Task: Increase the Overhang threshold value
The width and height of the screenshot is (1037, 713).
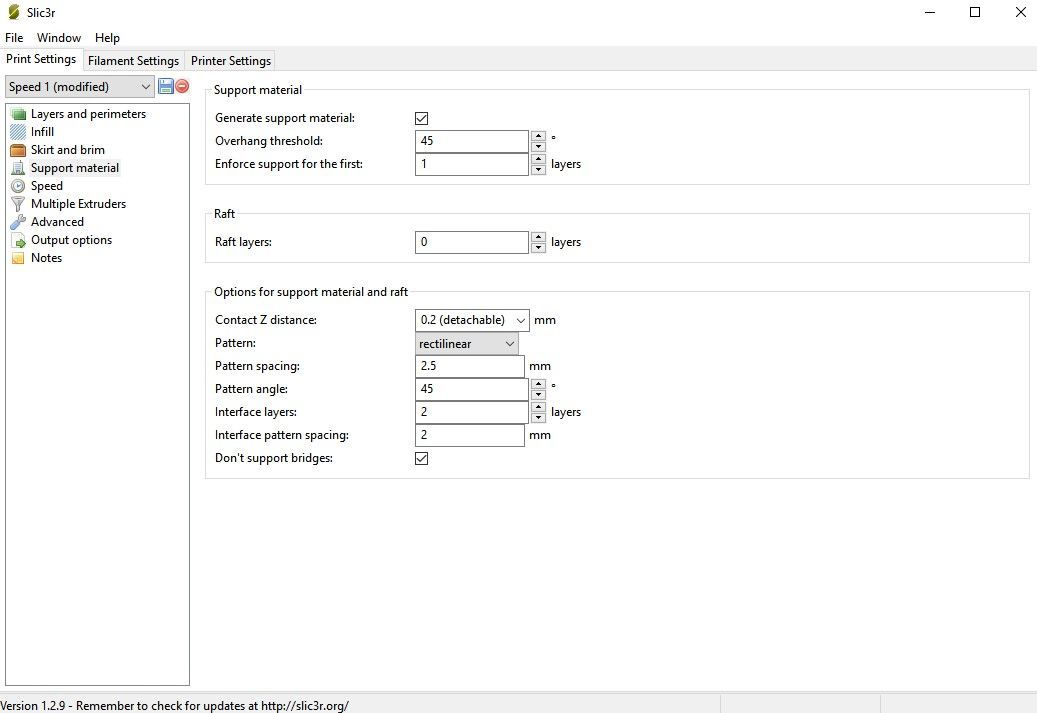Action: [538, 136]
